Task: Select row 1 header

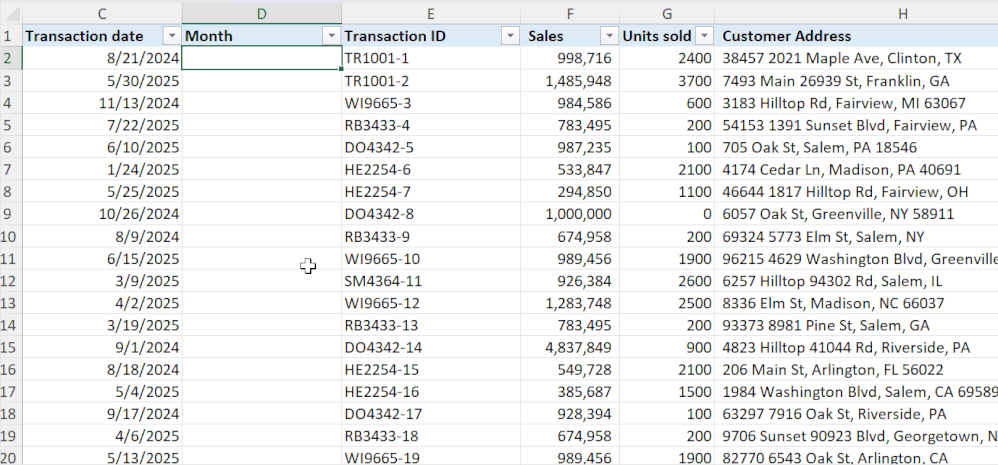Action: point(11,36)
